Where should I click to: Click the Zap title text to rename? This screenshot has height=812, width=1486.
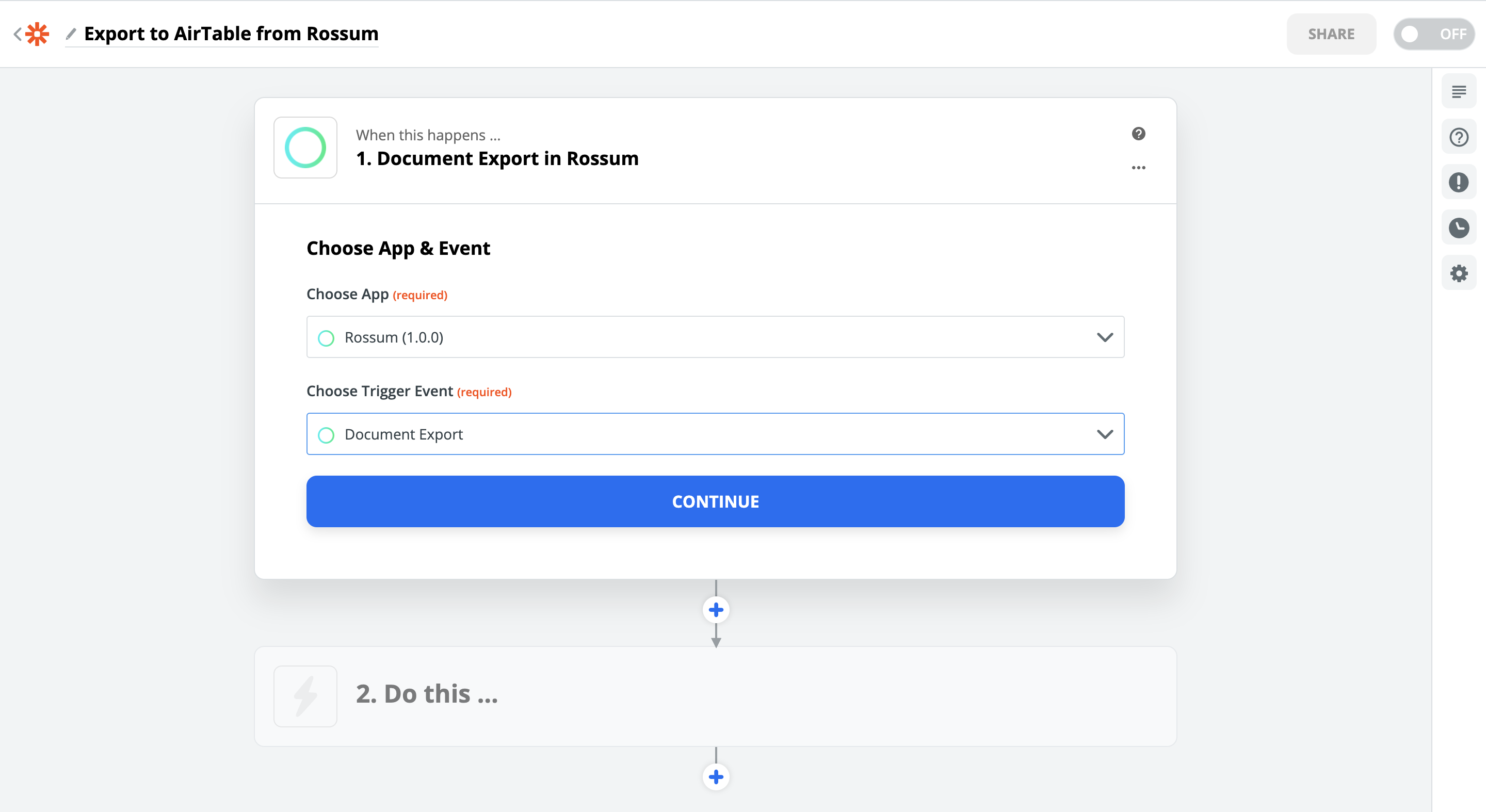pos(231,34)
